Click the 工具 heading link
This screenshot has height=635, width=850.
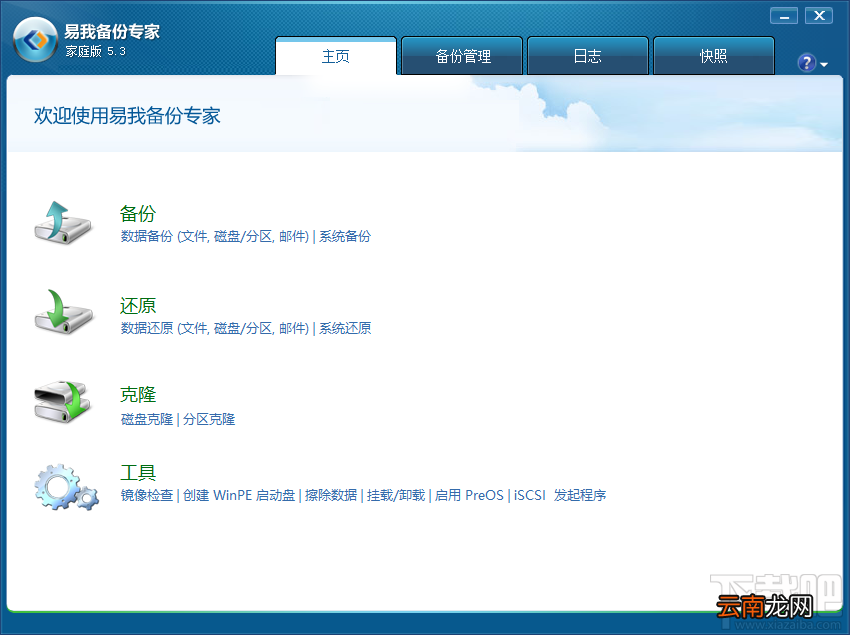click(x=138, y=472)
